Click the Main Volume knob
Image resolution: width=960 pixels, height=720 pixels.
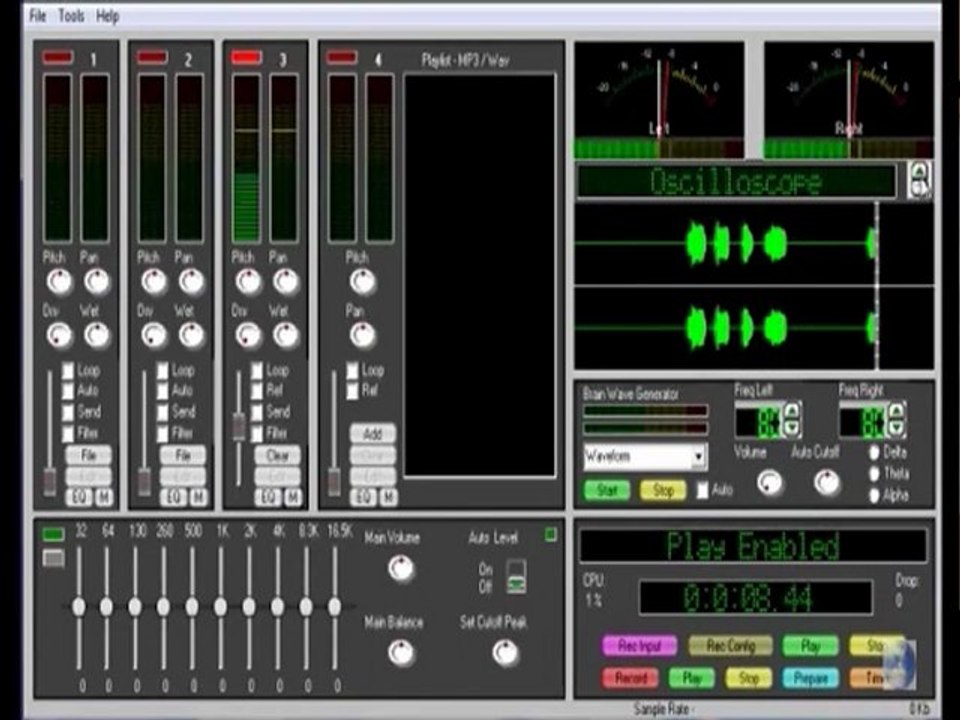[401, 569]
